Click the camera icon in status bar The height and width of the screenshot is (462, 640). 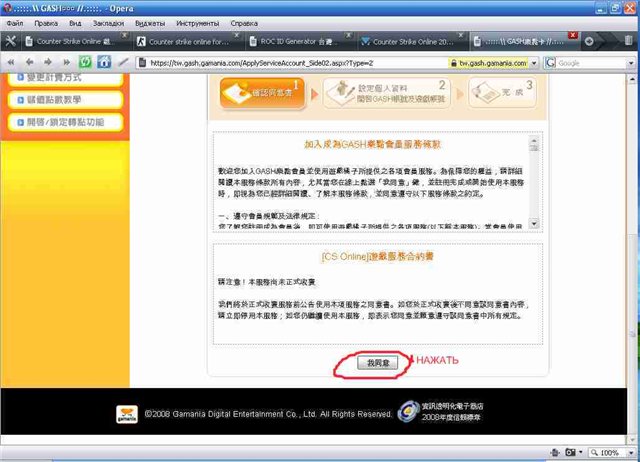pyautogui.click(x=570, y=452)
